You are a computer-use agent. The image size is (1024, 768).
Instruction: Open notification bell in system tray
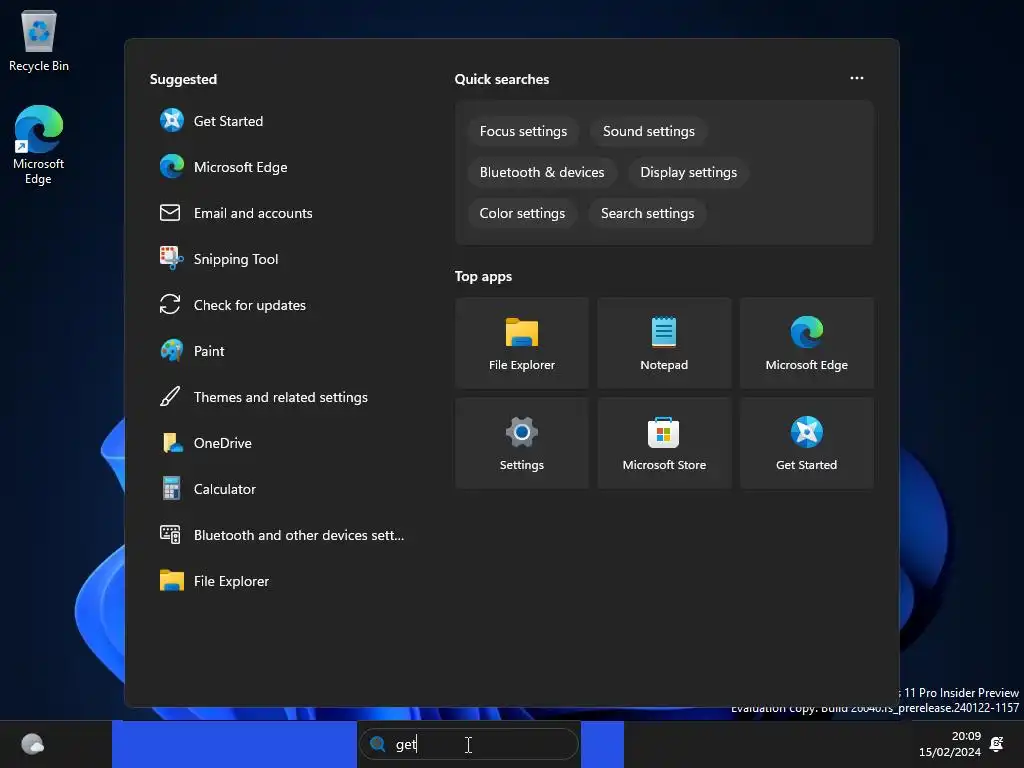tap(997, 744)
